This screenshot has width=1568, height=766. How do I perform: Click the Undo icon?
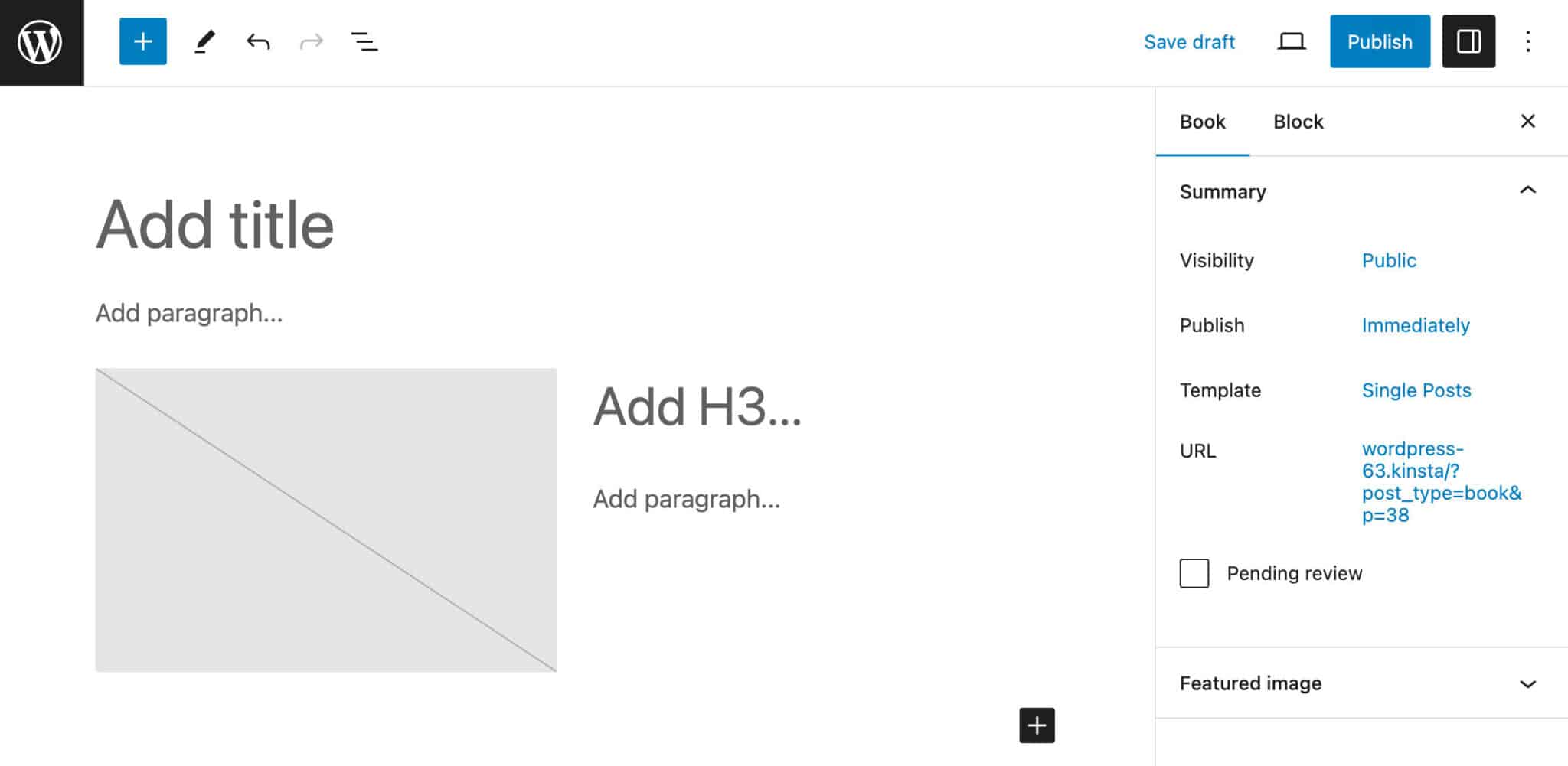258,41
